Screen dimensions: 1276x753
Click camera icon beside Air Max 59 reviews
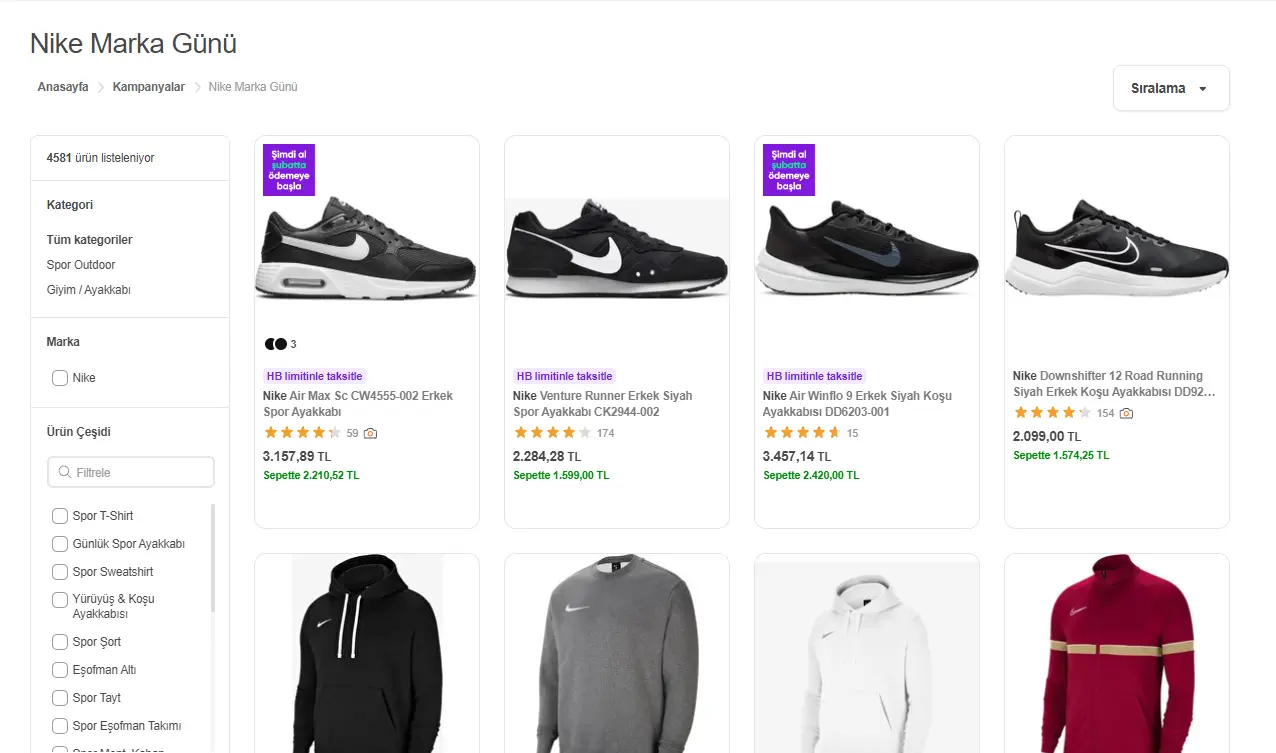pyautogui.click(x=370, y=433)
